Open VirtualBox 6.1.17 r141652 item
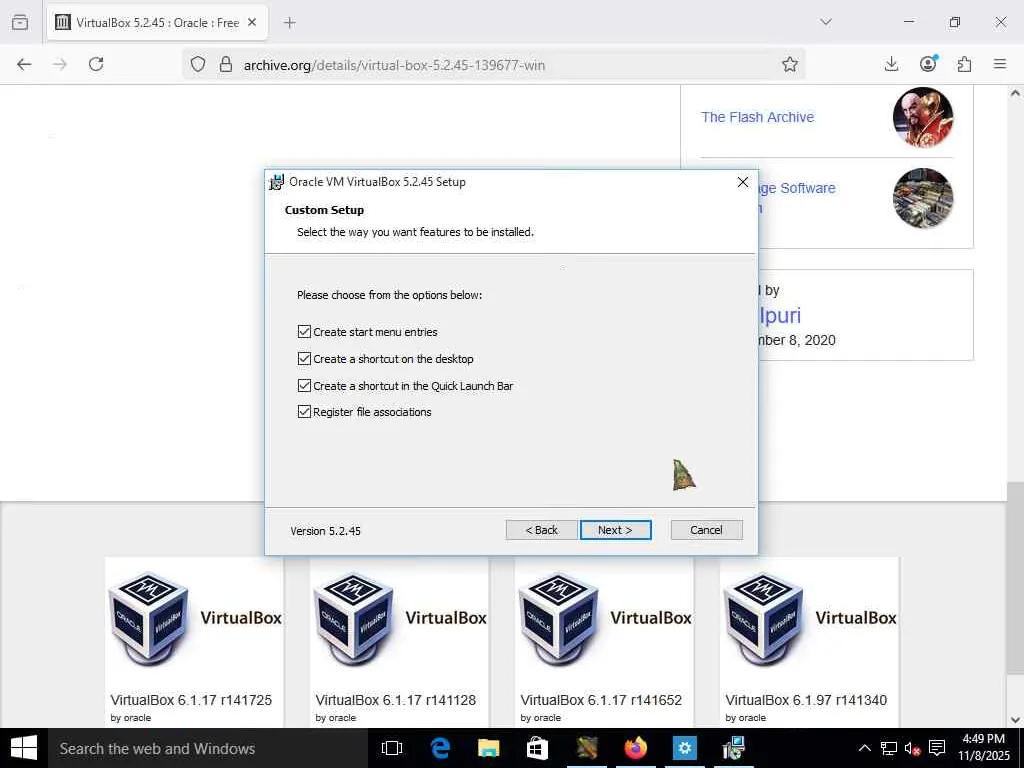The image size is (1024, 768). pos(601,700)
